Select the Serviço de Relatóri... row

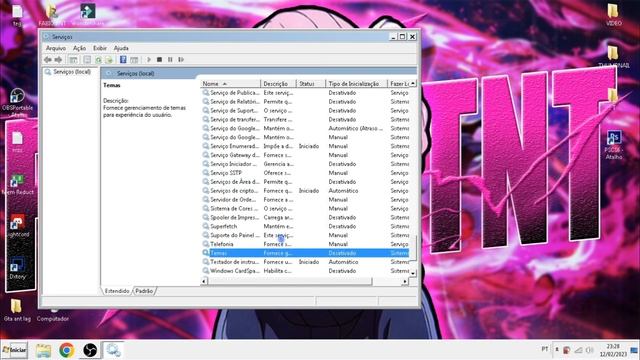(305, 102)
